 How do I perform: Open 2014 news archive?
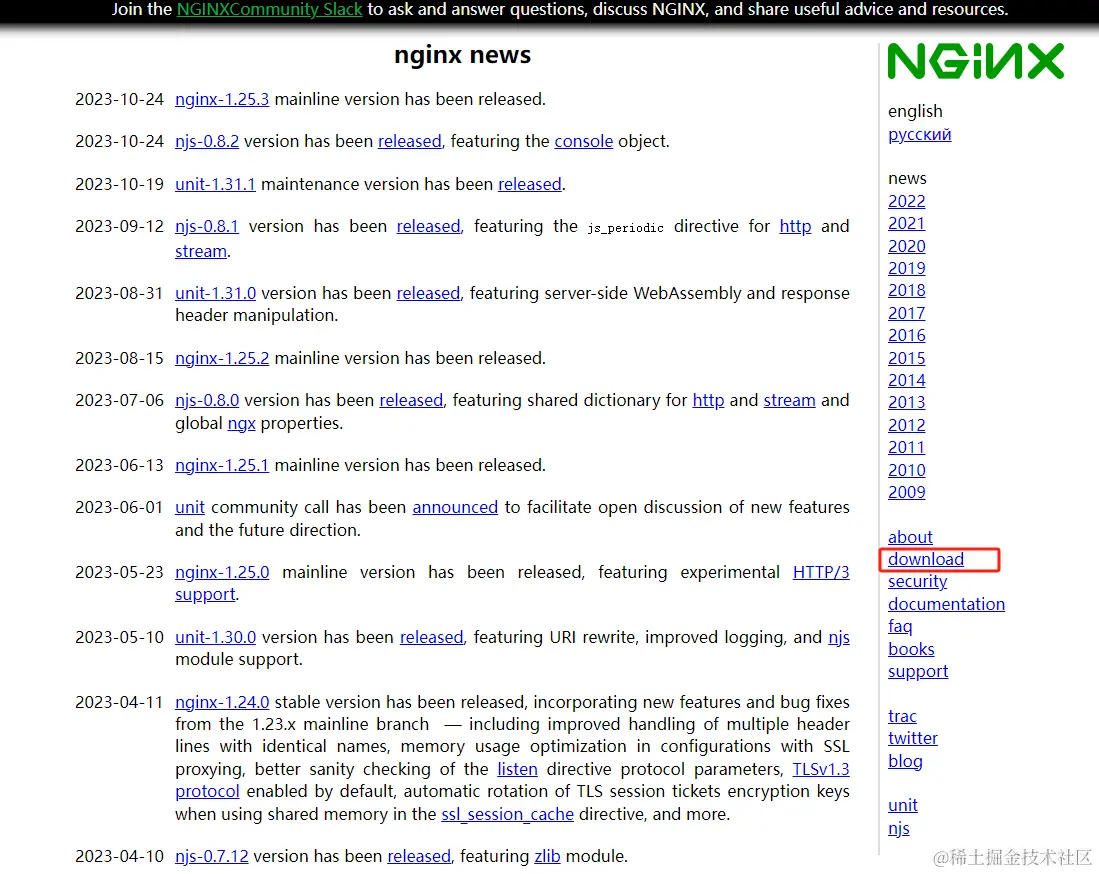click(907, 381)
